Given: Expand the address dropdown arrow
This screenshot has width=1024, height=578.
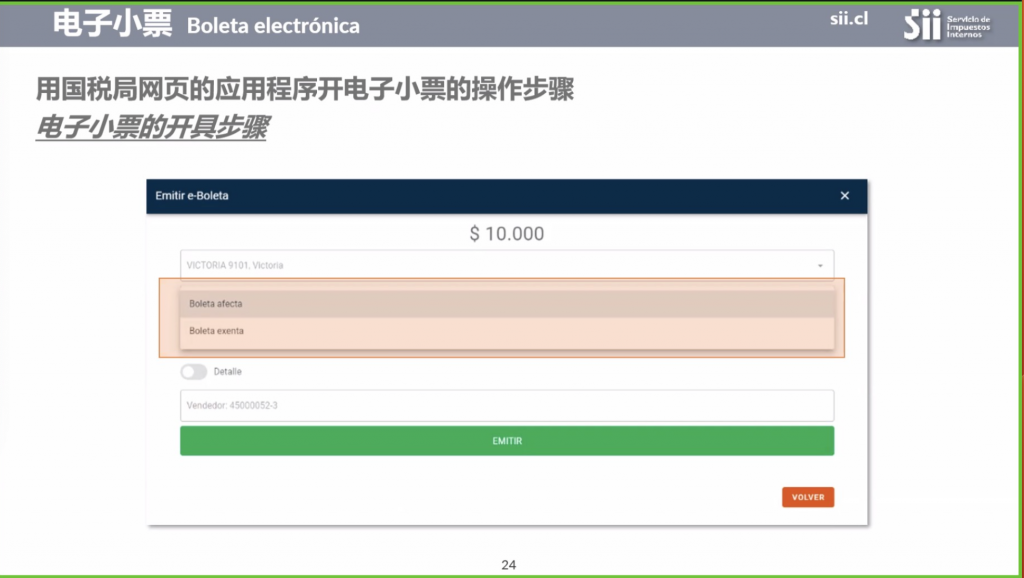Looking at the screenshot, I should [x=820, y=266].
